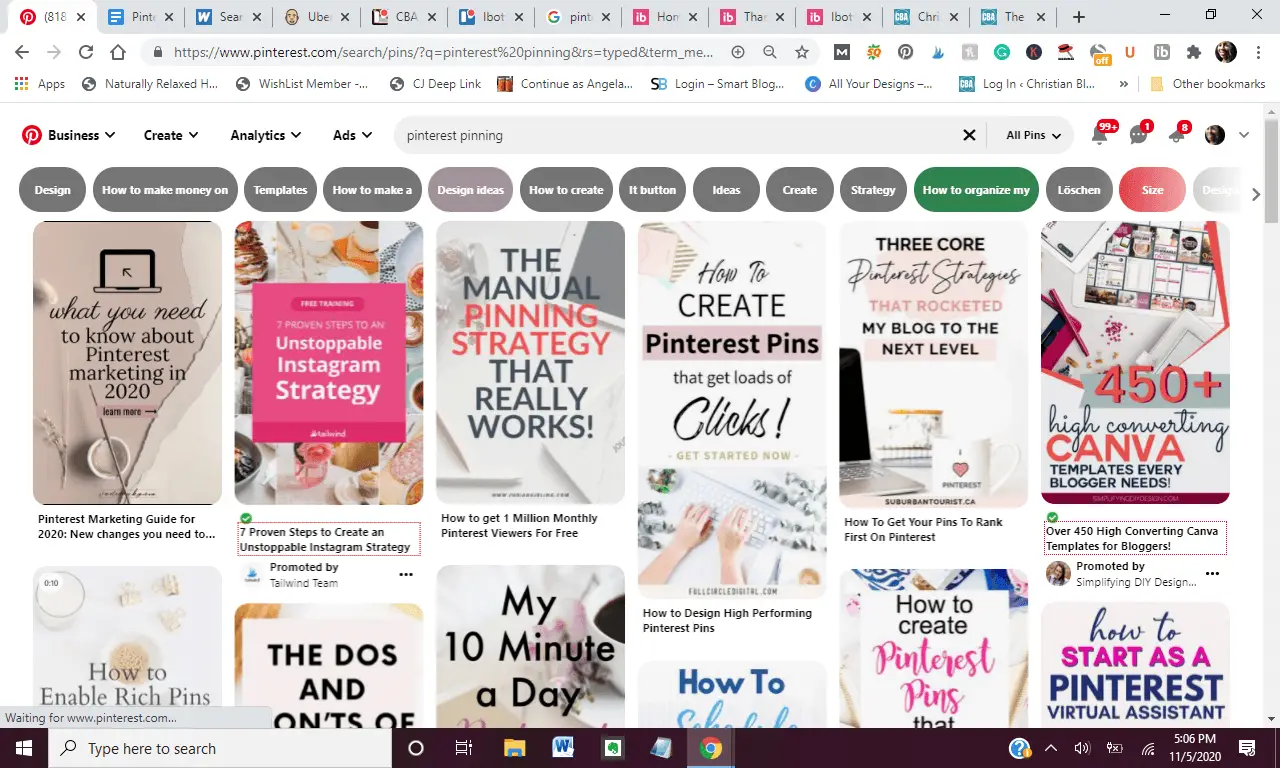
Task: Navigate back in browser history
Action: click(22, 53)
